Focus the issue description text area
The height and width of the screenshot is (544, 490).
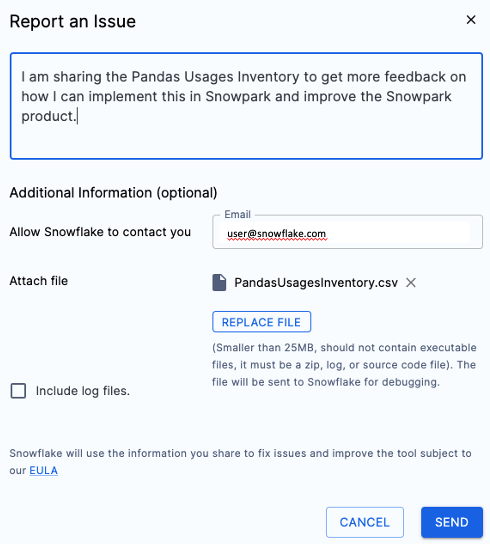point(246,106)
